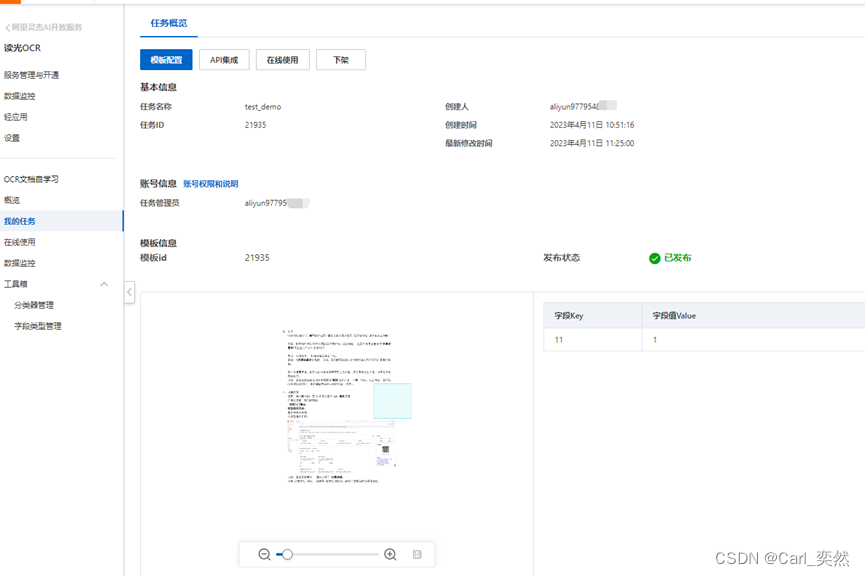Click the highlighted field box on the document
The width and height of the screenshot is (865, 576).
pos(392,401)
